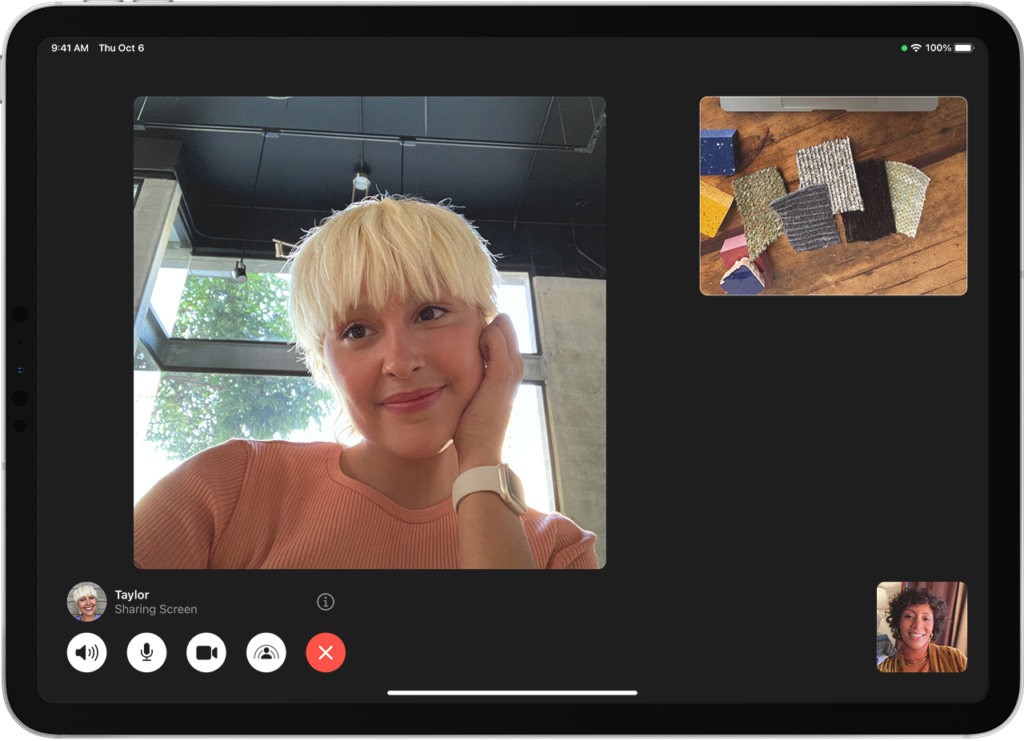Select Taylor's main video tile
This screenshot has width=1024, height=741.
click(x=369, y=332)
